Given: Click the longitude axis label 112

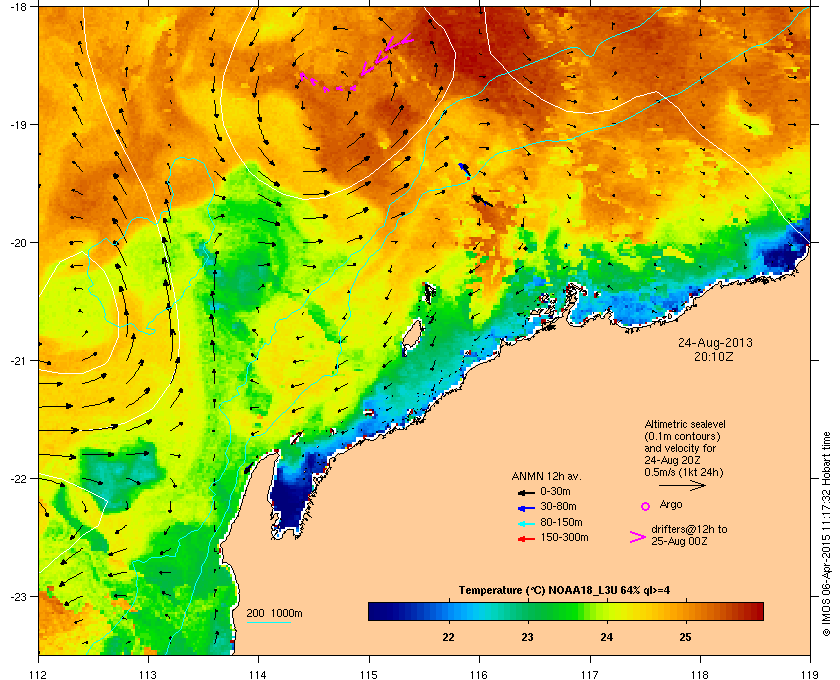Looking at the screenshot, I should pos(39,674).
